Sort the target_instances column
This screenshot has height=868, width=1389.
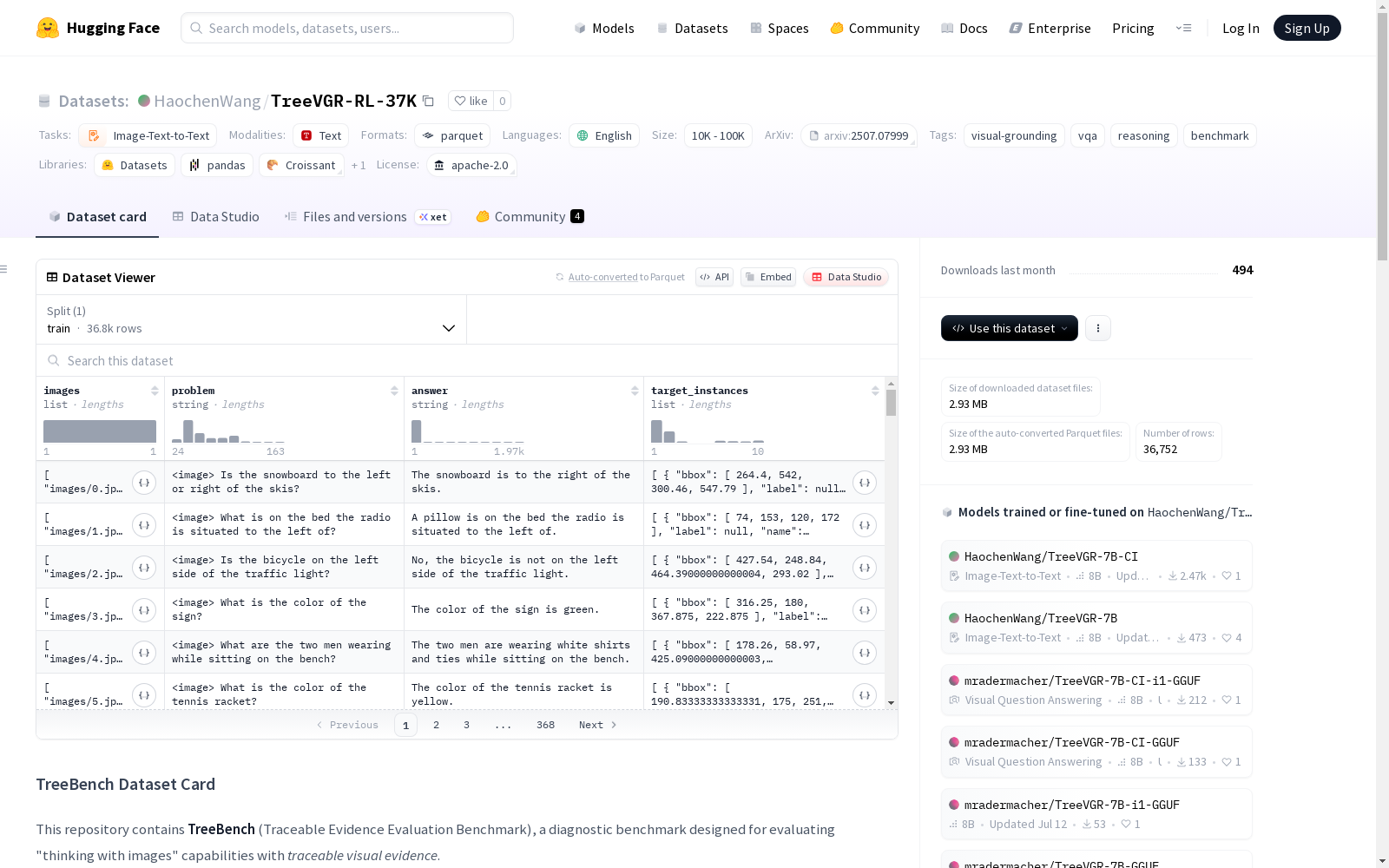pos(875,391)
